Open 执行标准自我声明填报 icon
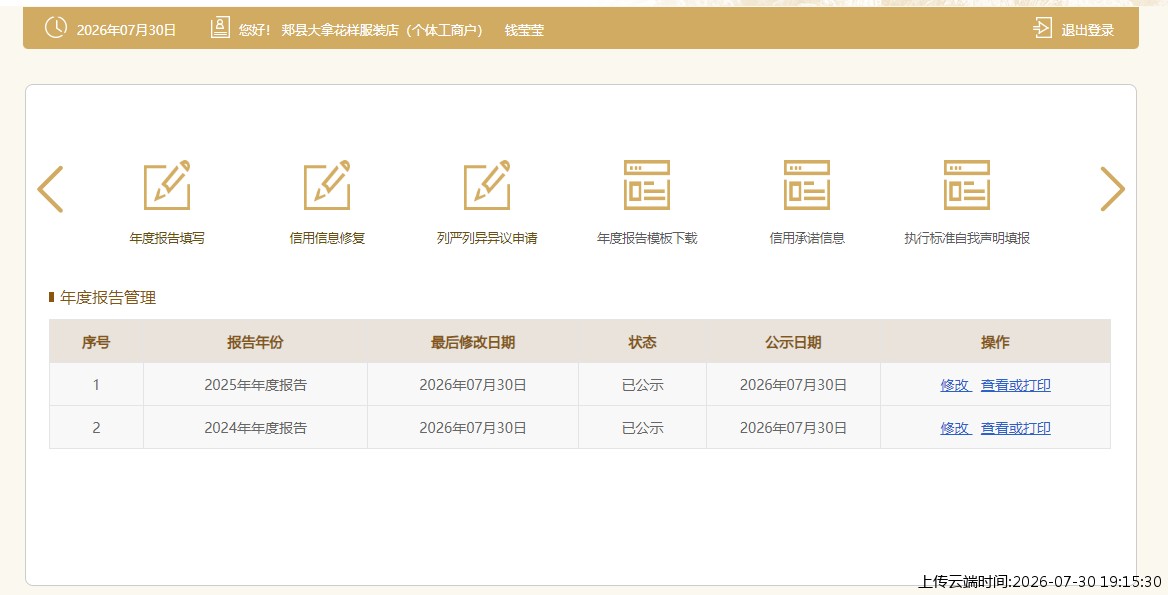The image size is (1168, 595). coord(967,185)
